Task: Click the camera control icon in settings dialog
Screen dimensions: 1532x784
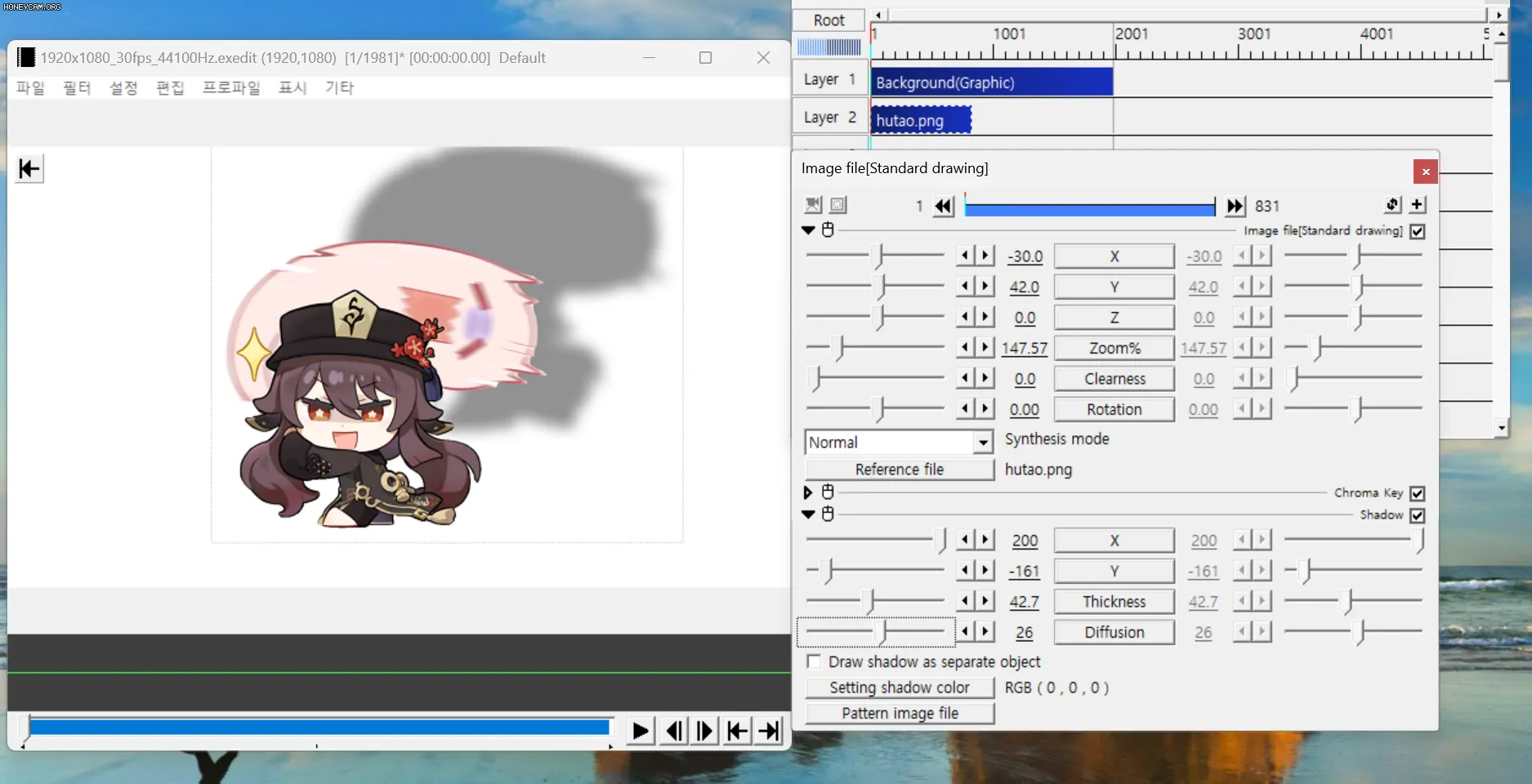Action: coord(813,205)
